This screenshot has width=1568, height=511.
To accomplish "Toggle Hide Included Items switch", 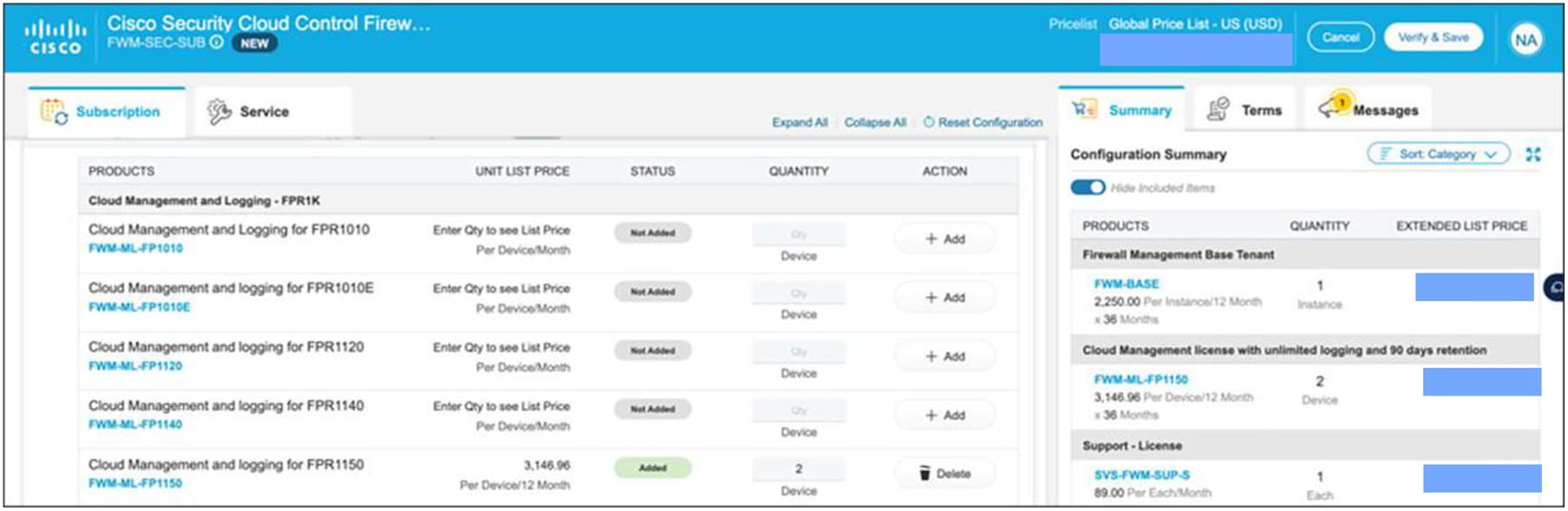I will (1087, 187).
